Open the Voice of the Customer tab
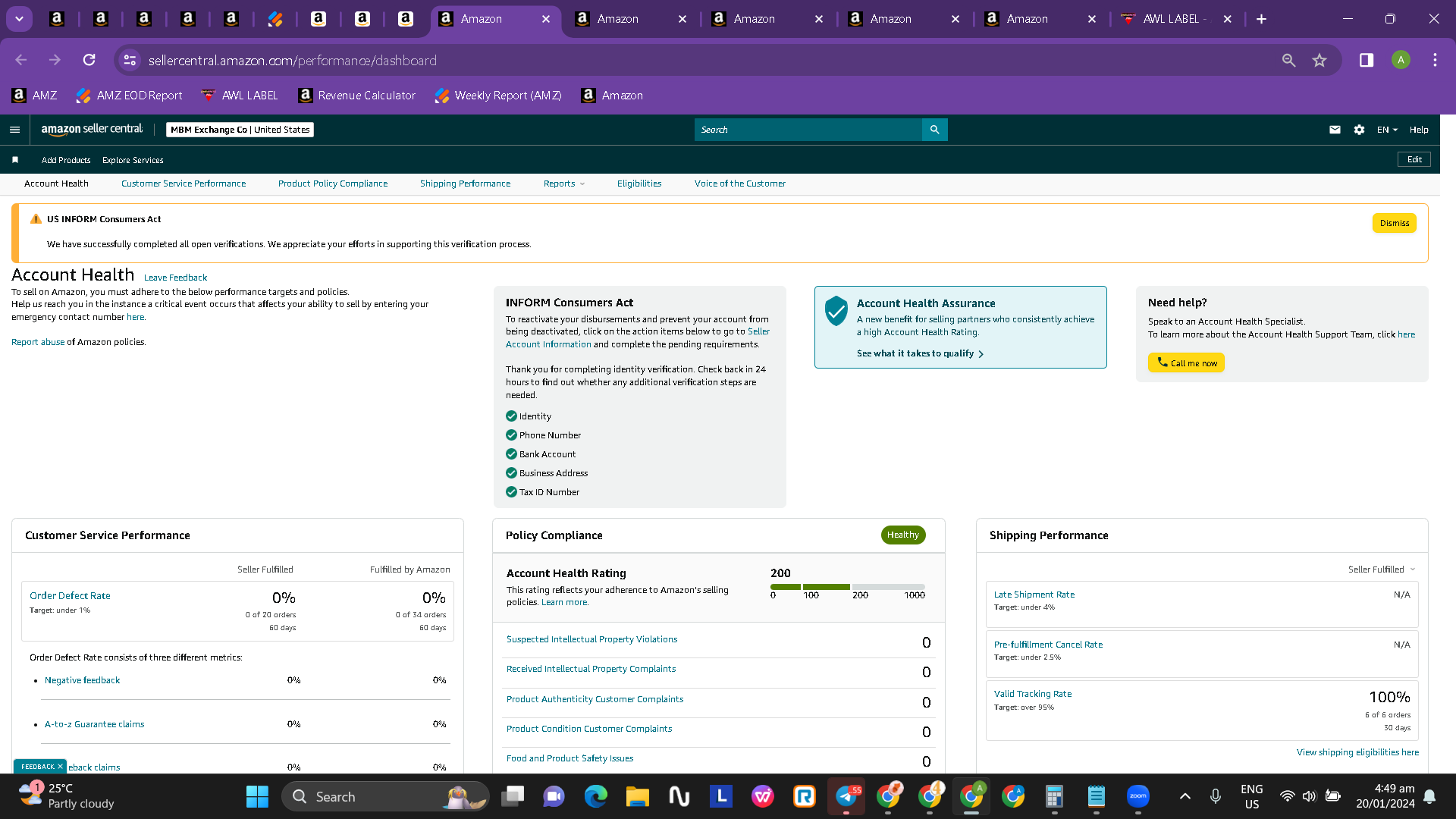Screen dimensions: 1456x819 click(740, 184)
